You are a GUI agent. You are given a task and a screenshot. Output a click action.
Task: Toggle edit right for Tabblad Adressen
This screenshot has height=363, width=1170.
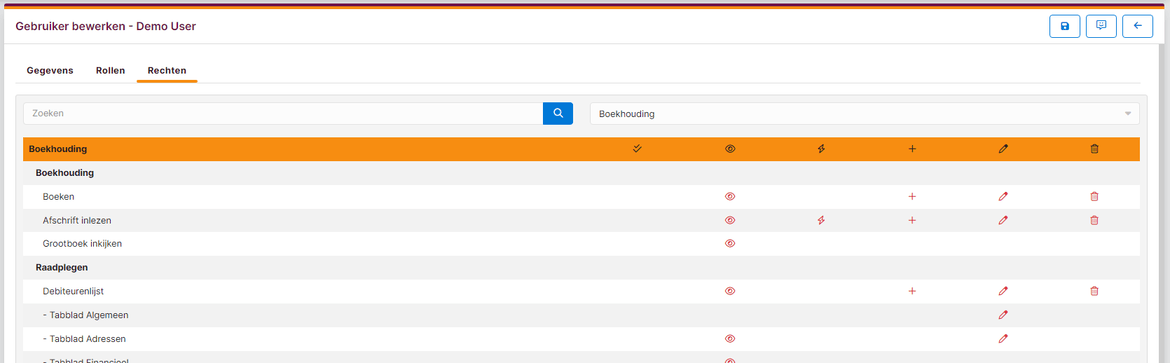click(1003, 338)
